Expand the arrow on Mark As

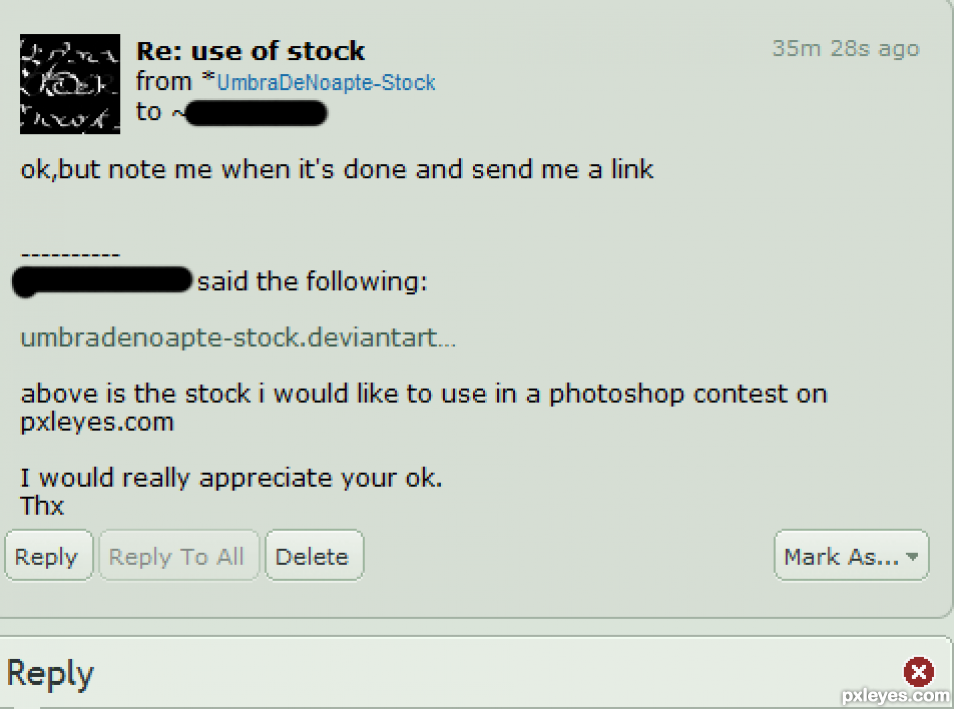tap(912, 556)
